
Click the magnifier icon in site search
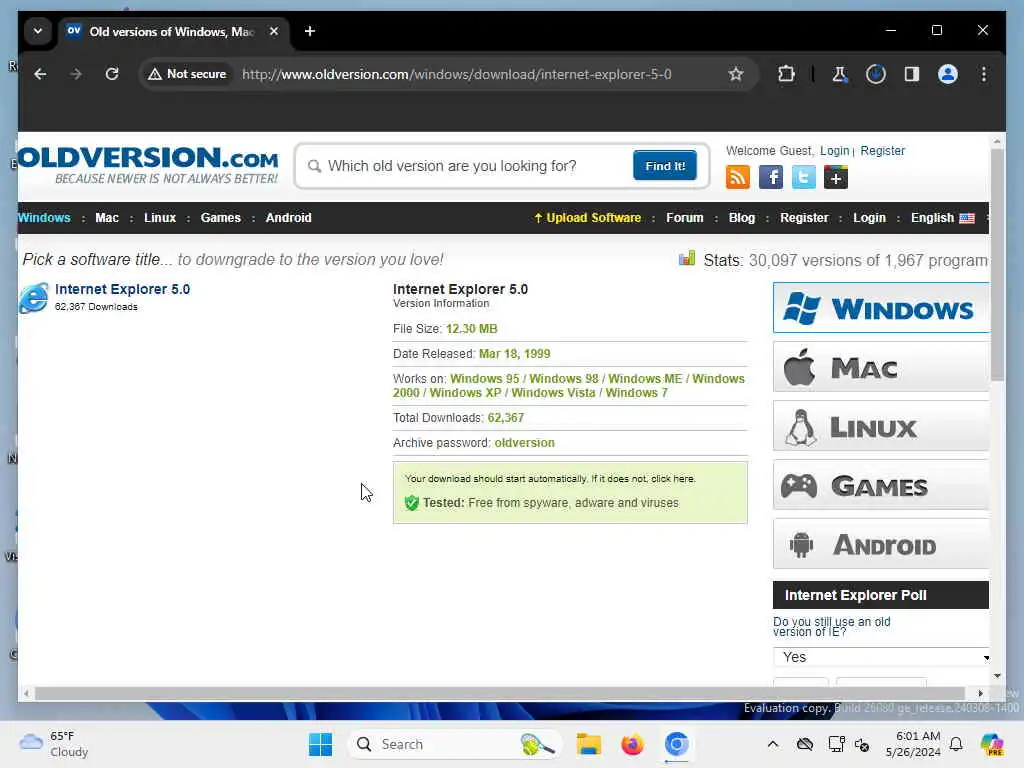click(x=314, y=167)
